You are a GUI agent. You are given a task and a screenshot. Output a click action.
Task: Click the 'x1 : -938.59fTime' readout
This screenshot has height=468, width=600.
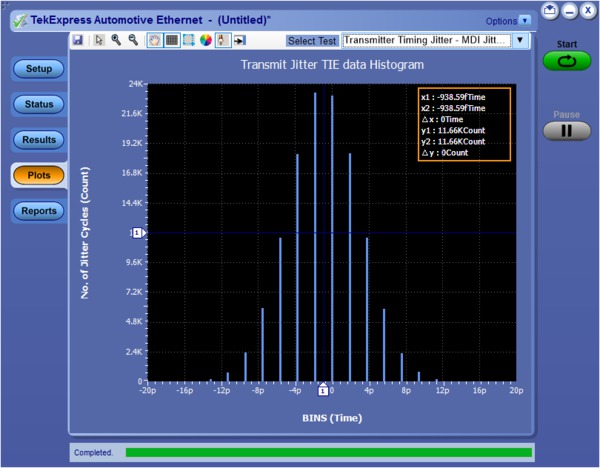coord(453,97)
